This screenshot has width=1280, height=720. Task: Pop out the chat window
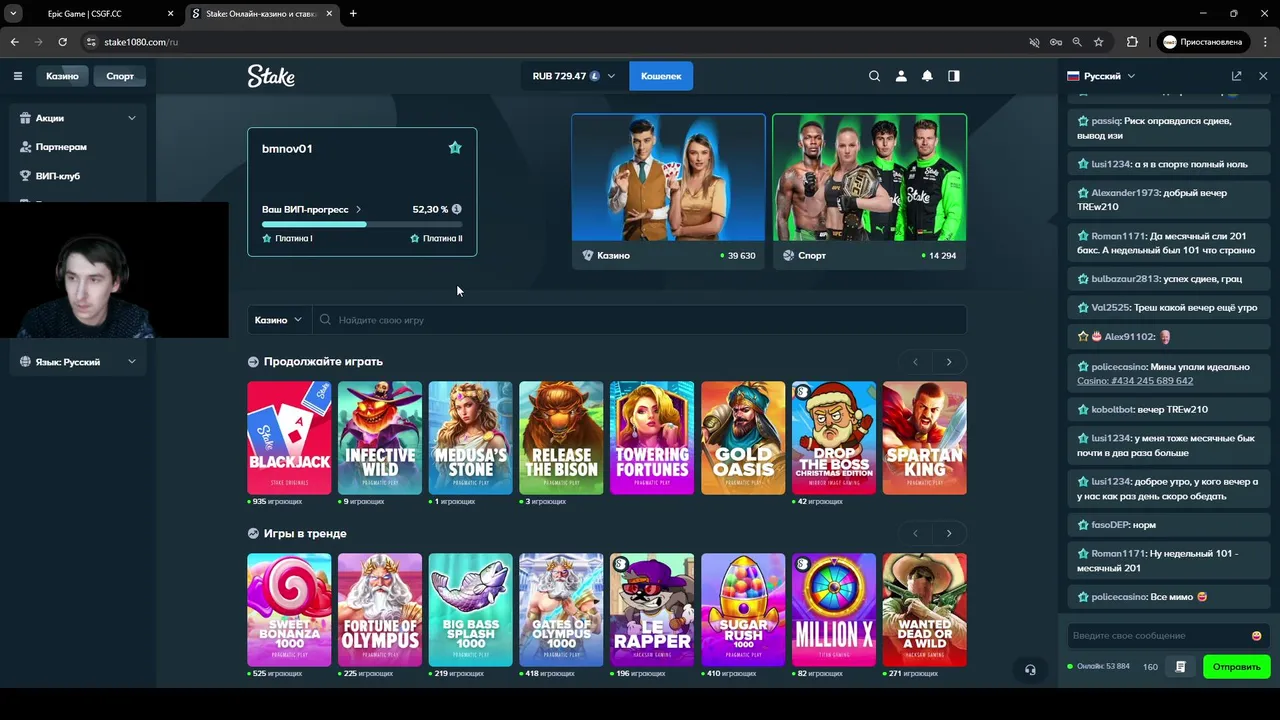(x=1236, y=76)
